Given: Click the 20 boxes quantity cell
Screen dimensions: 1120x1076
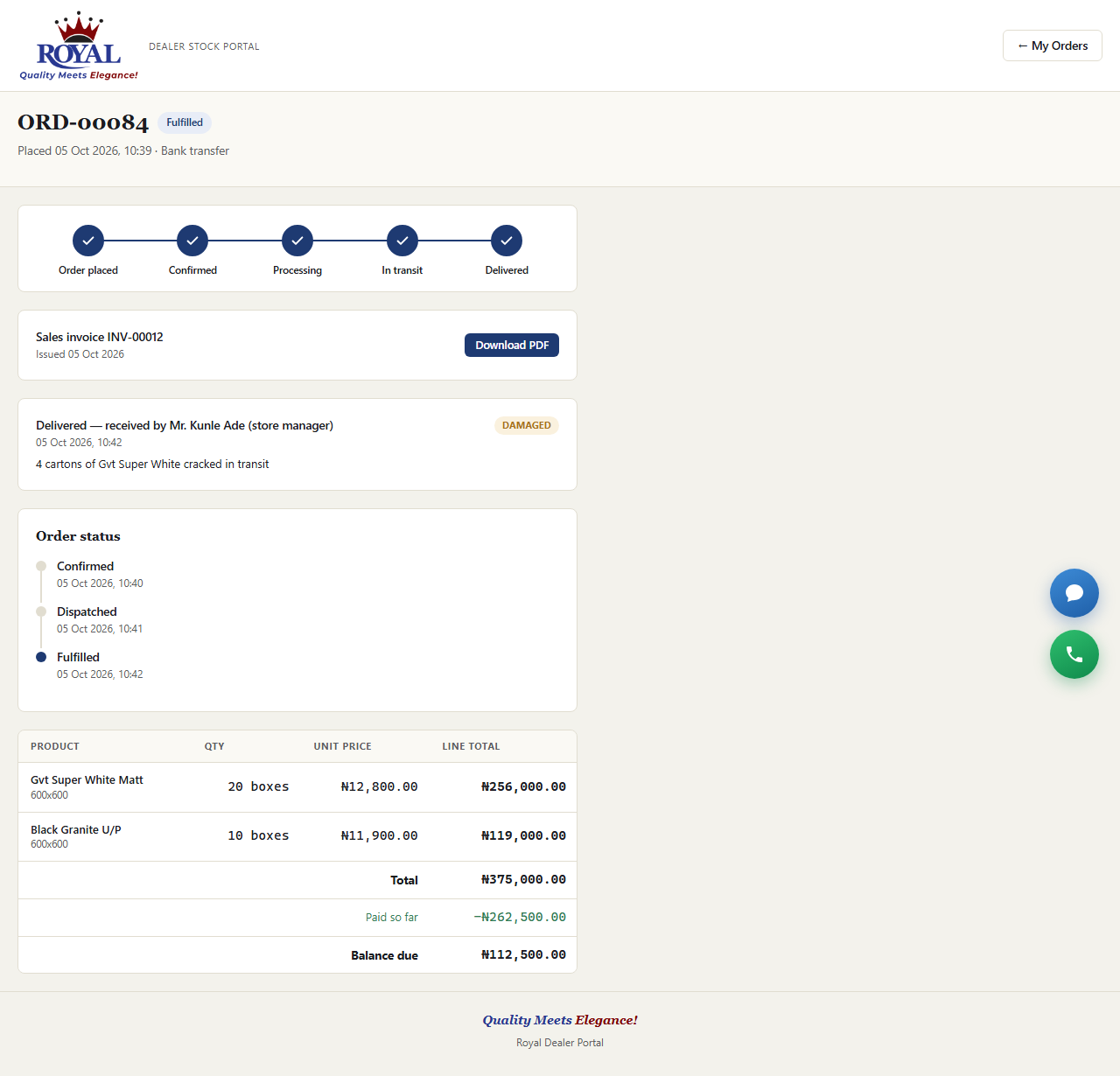Looking at the screenshot, I should tap(258, 786).
